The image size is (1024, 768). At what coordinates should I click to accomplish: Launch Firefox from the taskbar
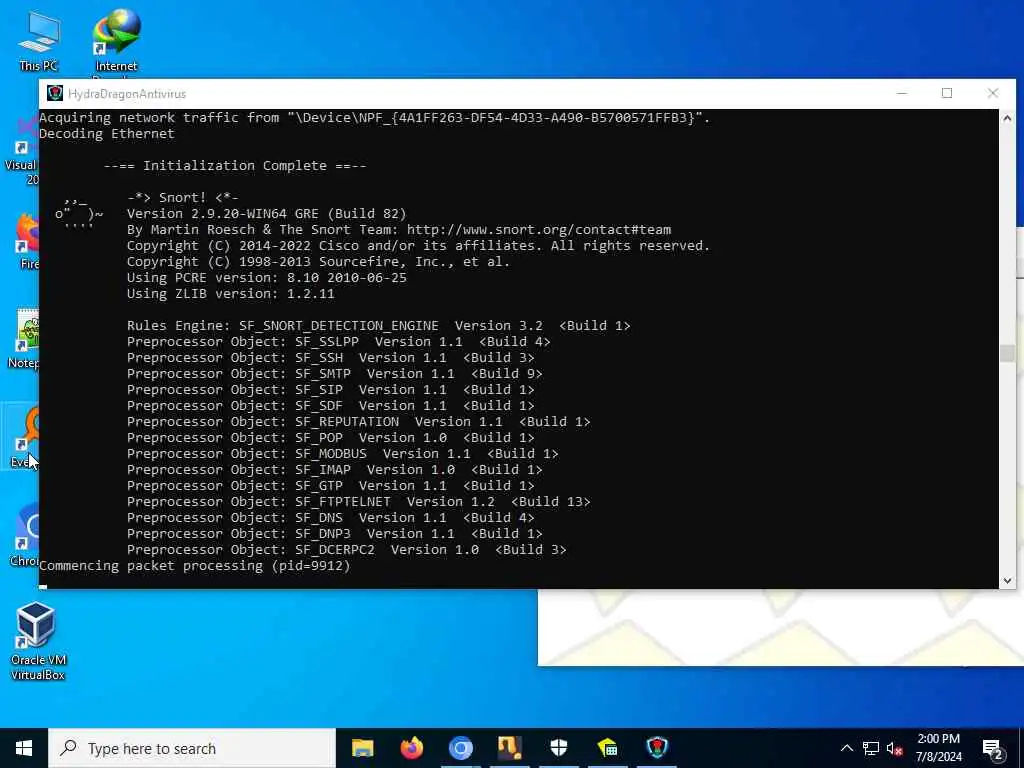(x=411, y=748)
